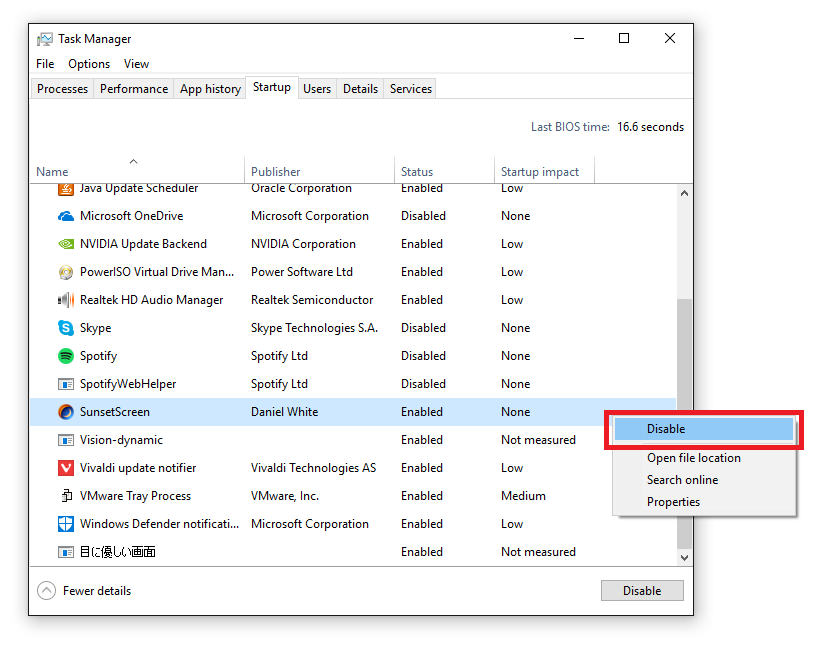Image resolution: width=819 pixels, height=651 pixels.
Task: Click the Java Update Scheduler icon
Action: click(65, 189)
